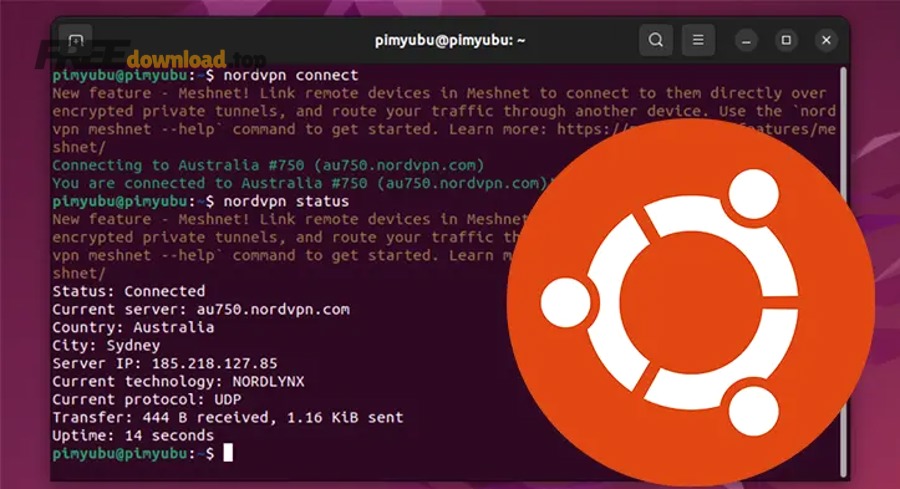
Task: Click the terminal vertical scrollbar
Action: pos(844,272)
